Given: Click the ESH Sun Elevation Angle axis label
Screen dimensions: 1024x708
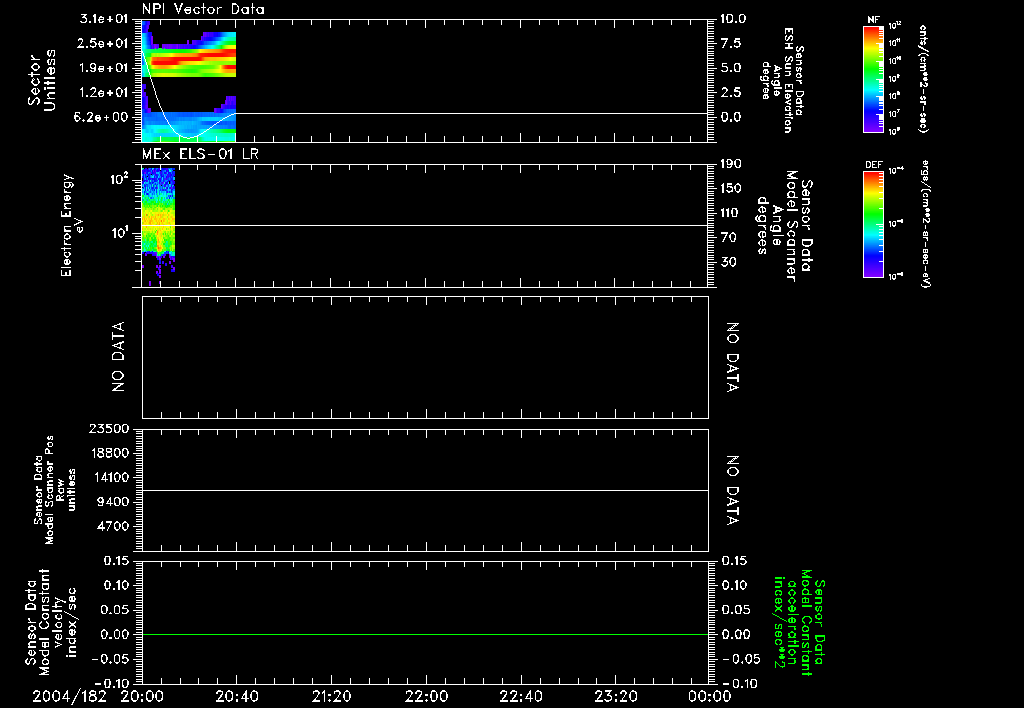Looking at the screenshot, I should [781, 80].
